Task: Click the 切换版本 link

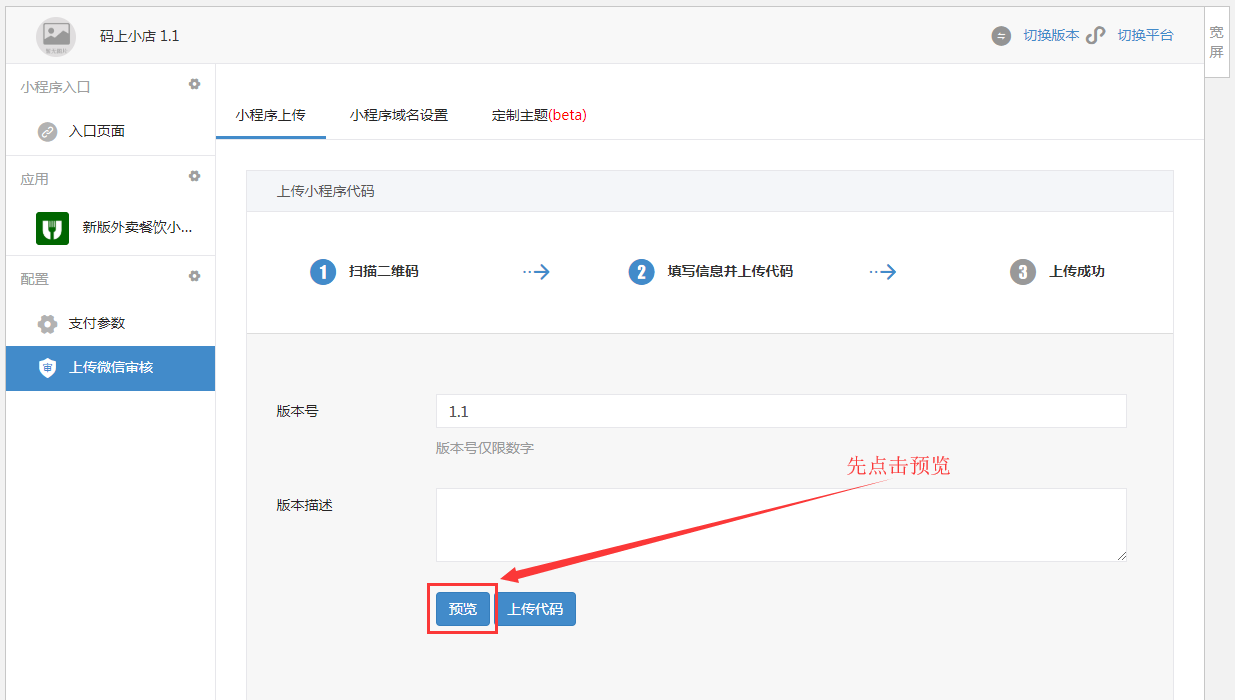Action: (1050, 36)
